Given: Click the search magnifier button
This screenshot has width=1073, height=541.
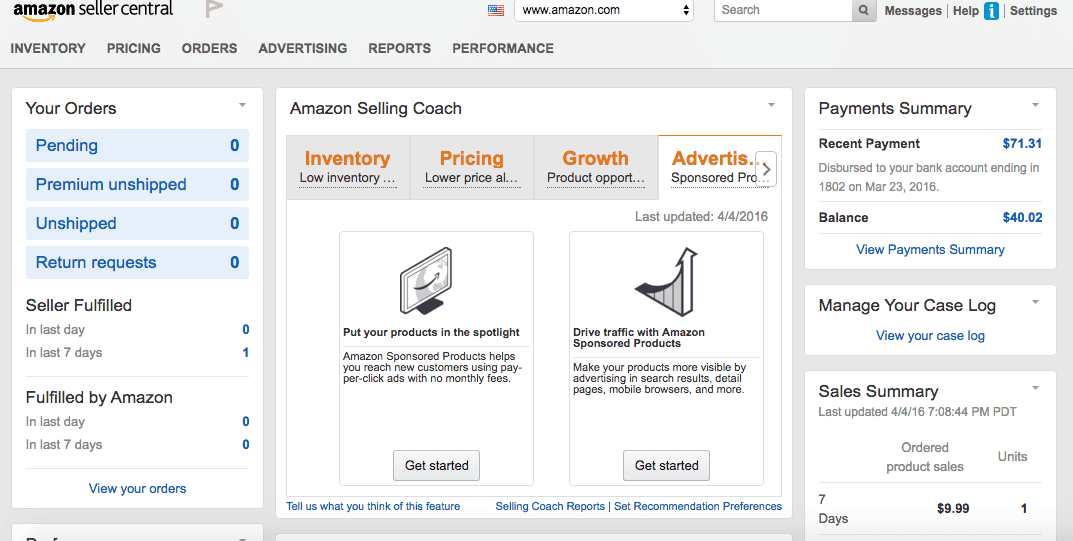Looking at the screenshot, I should coord(864,10).
